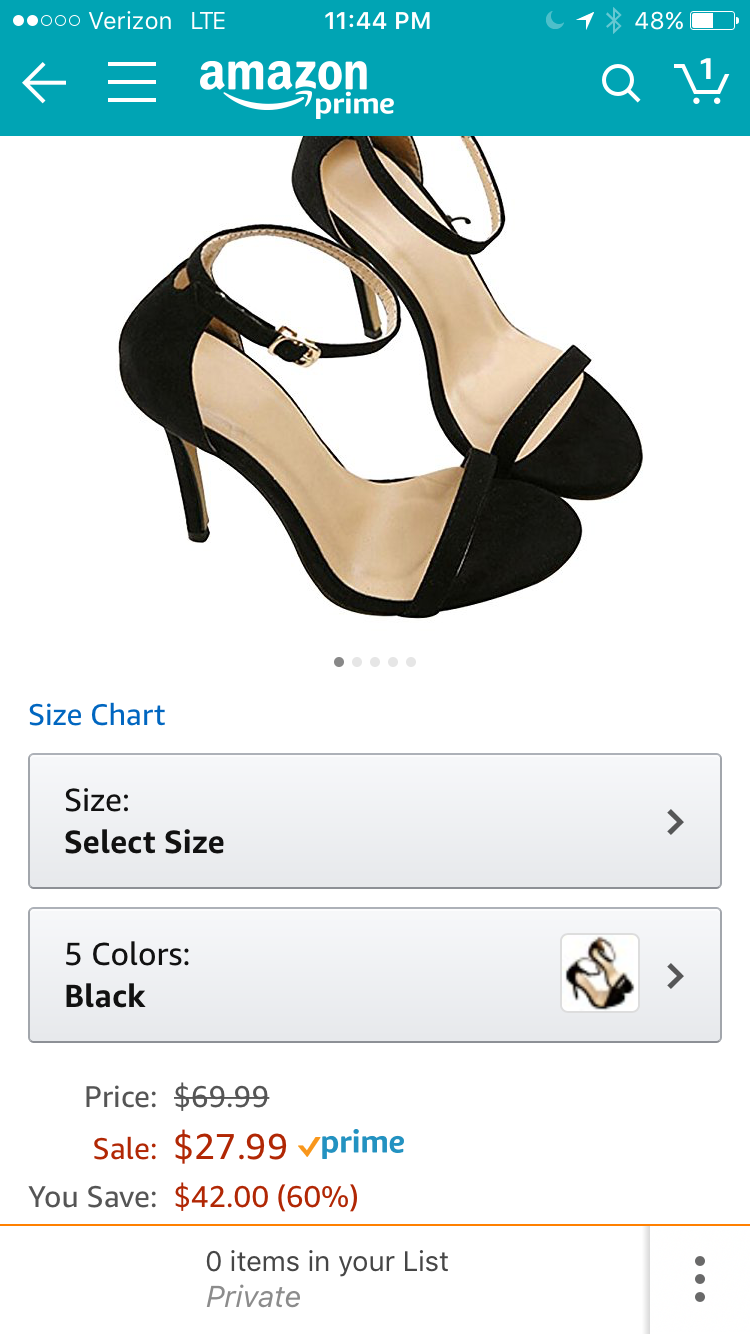Screen dimensions: 750x1334
Task: Tap the back arrow icon
Action: (44, 84)
